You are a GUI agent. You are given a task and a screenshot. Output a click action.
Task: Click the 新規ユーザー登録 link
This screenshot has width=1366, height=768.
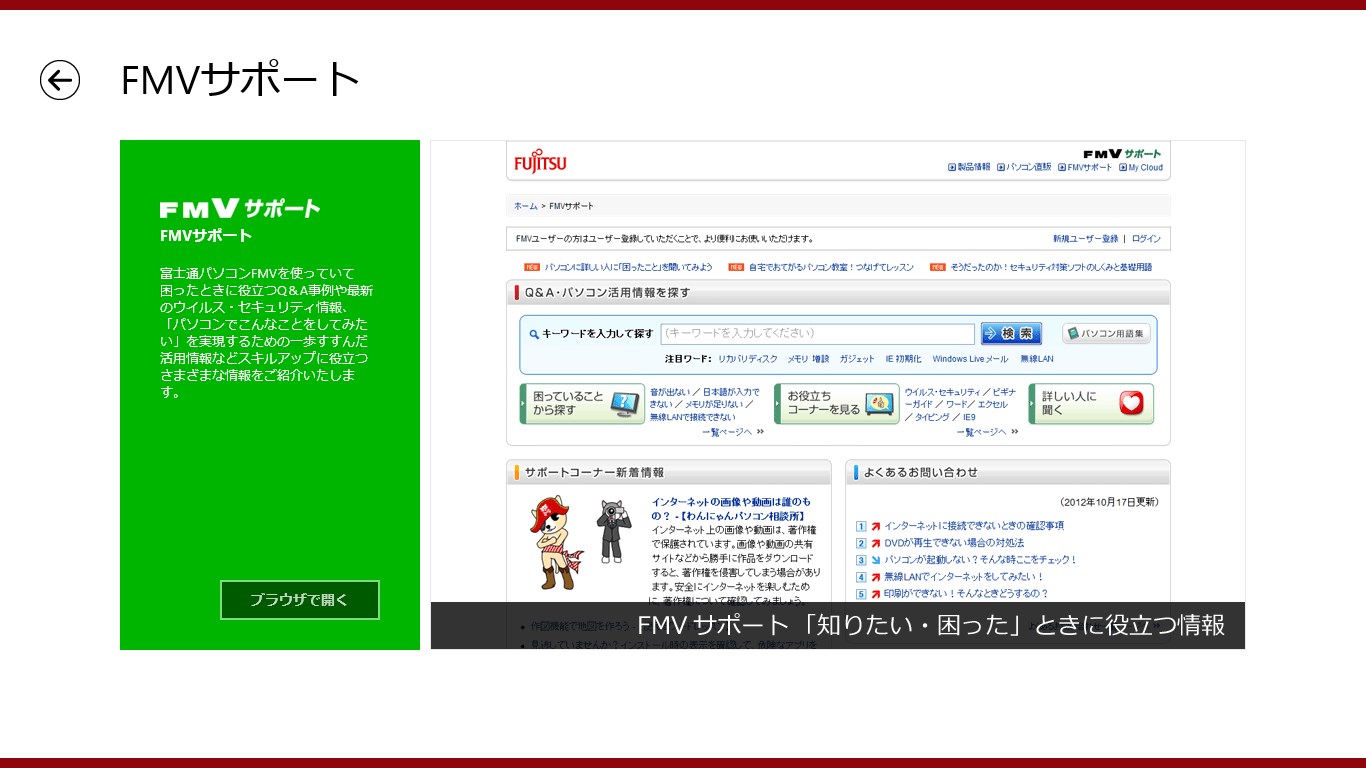pyautogui.click(x=1085, y=239)
